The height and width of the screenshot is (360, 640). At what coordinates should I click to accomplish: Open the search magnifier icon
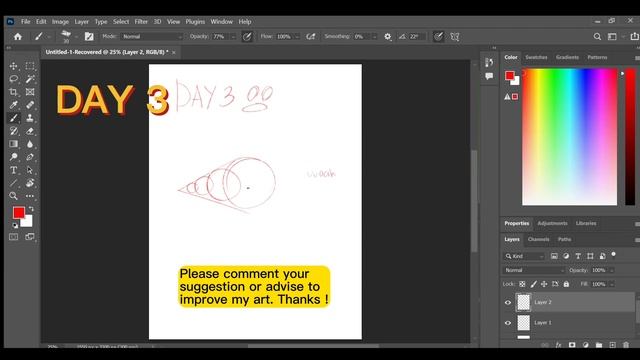pyautogui.click(x=597, y=37)
